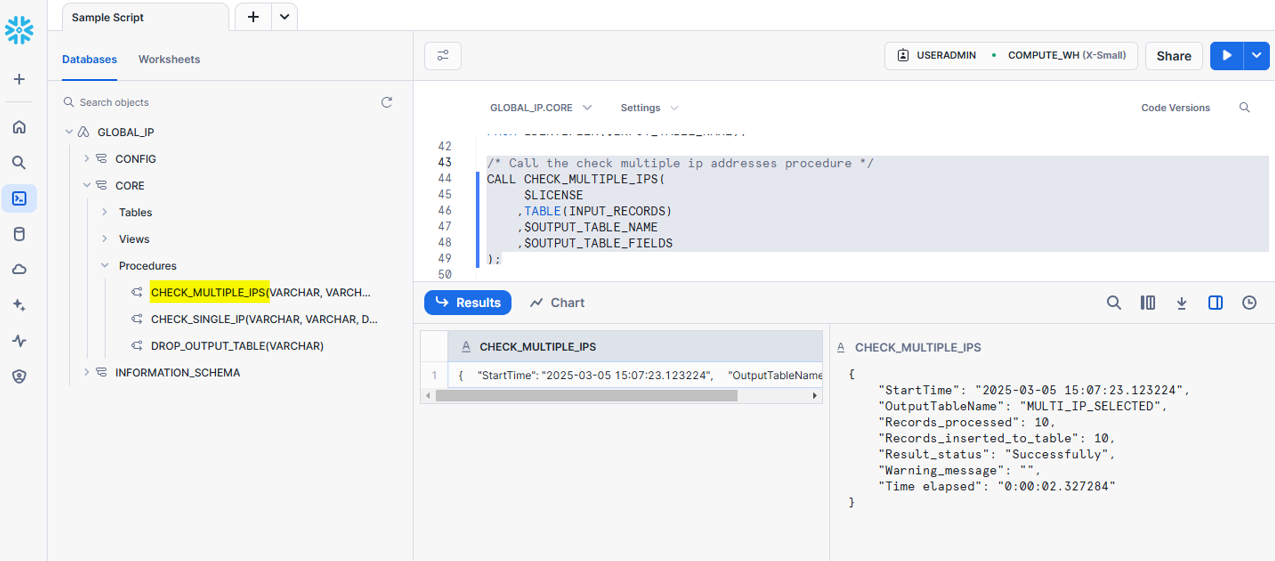Select the result cell with StartTime
The height and width of the screenshot is (561, 1275).
tap(636, 375)
